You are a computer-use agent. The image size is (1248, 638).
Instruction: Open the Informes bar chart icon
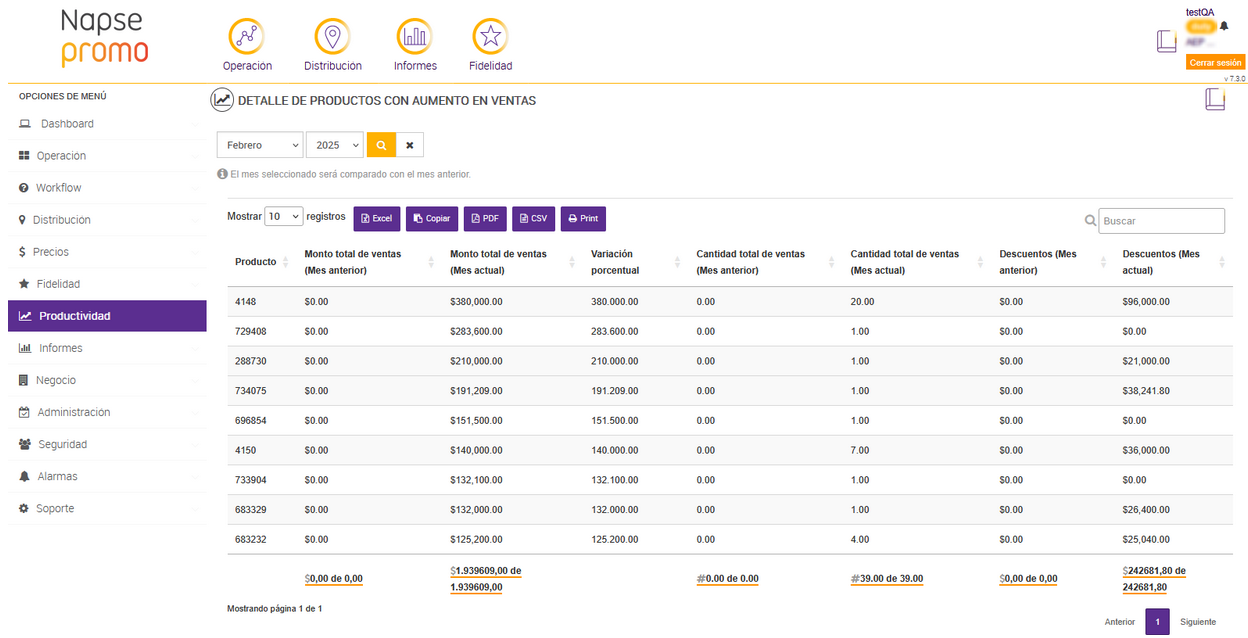[x=414, y=37]
